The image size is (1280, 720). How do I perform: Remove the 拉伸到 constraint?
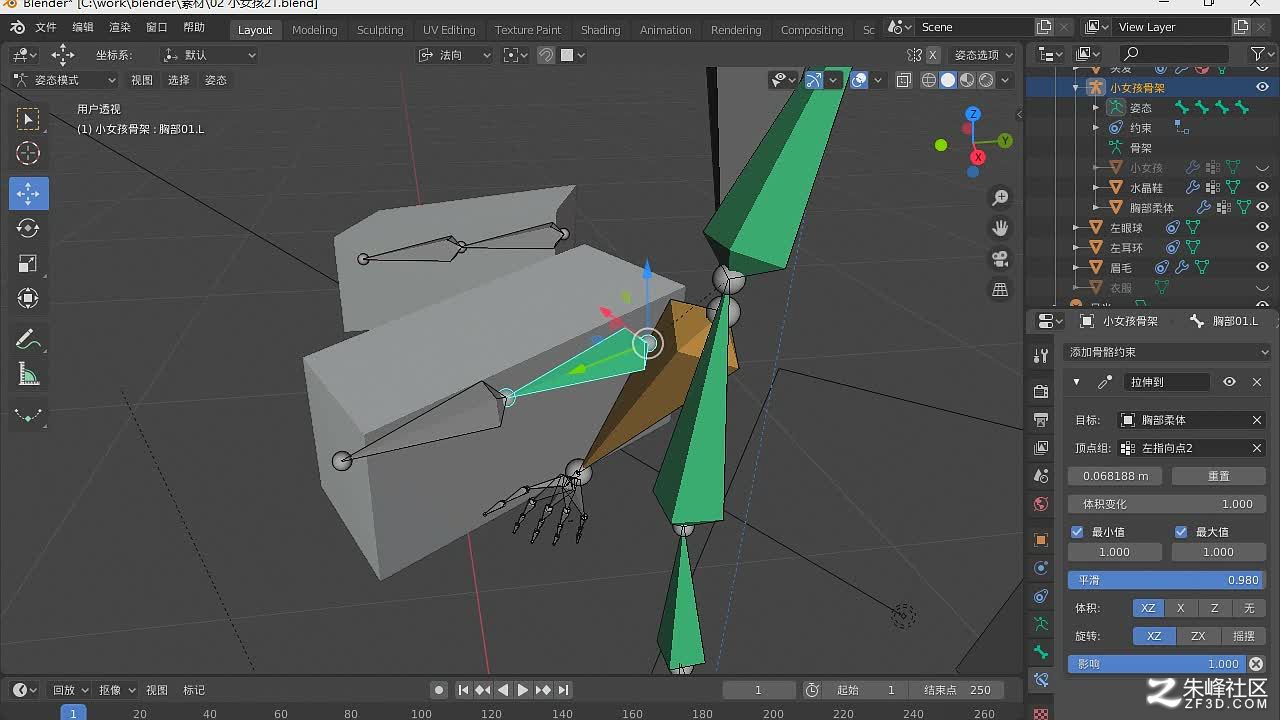tap(1257, 382)
